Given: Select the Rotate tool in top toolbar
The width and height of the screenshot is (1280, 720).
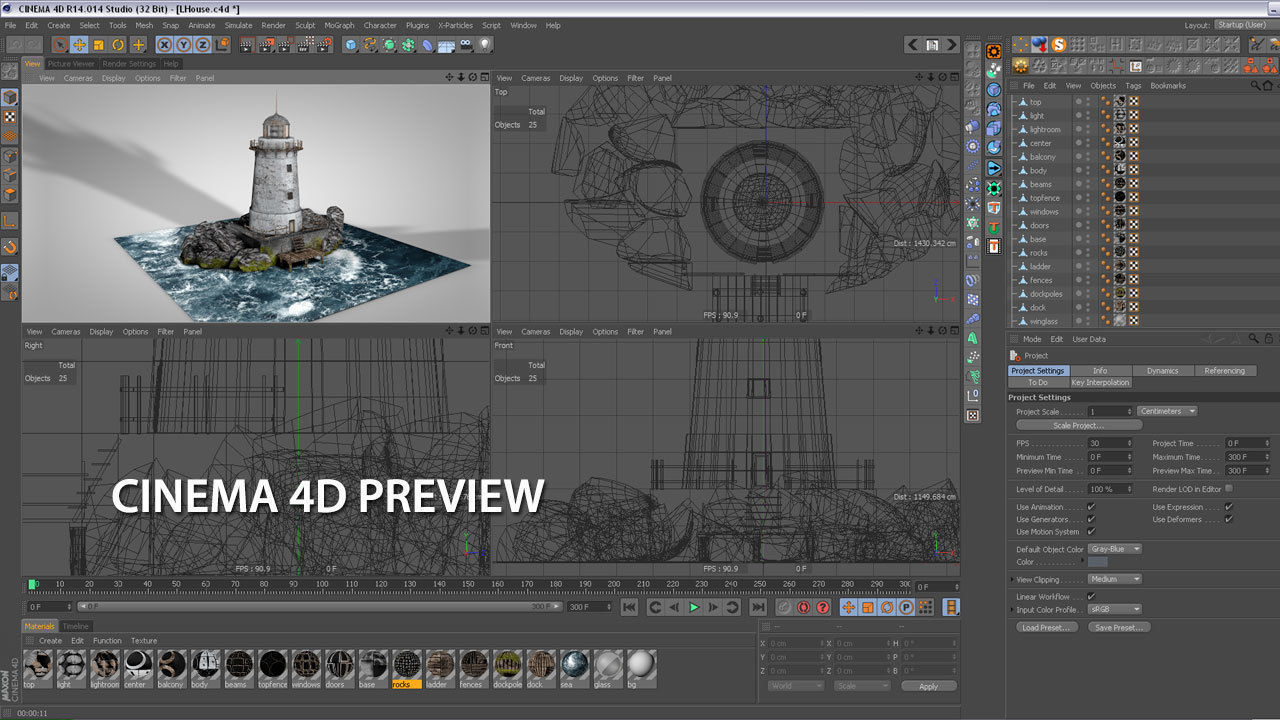Looking at the screenshot, I should 118,45.
